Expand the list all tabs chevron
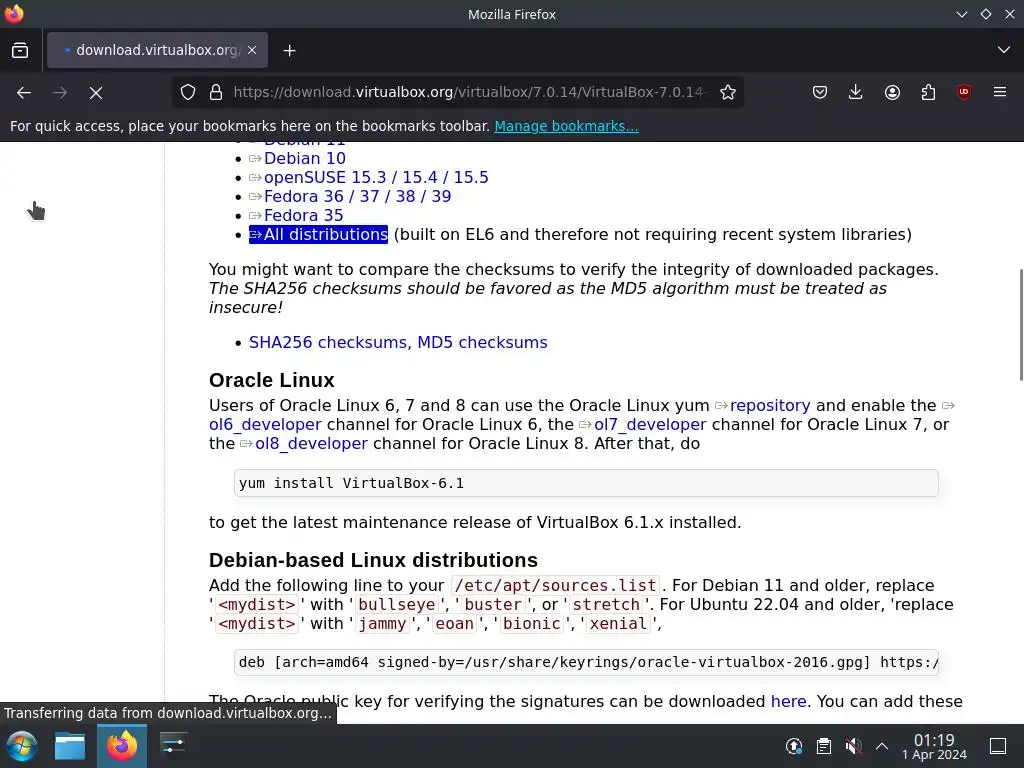This screenshot has height=768, width=1024. tap(1004, 50)
